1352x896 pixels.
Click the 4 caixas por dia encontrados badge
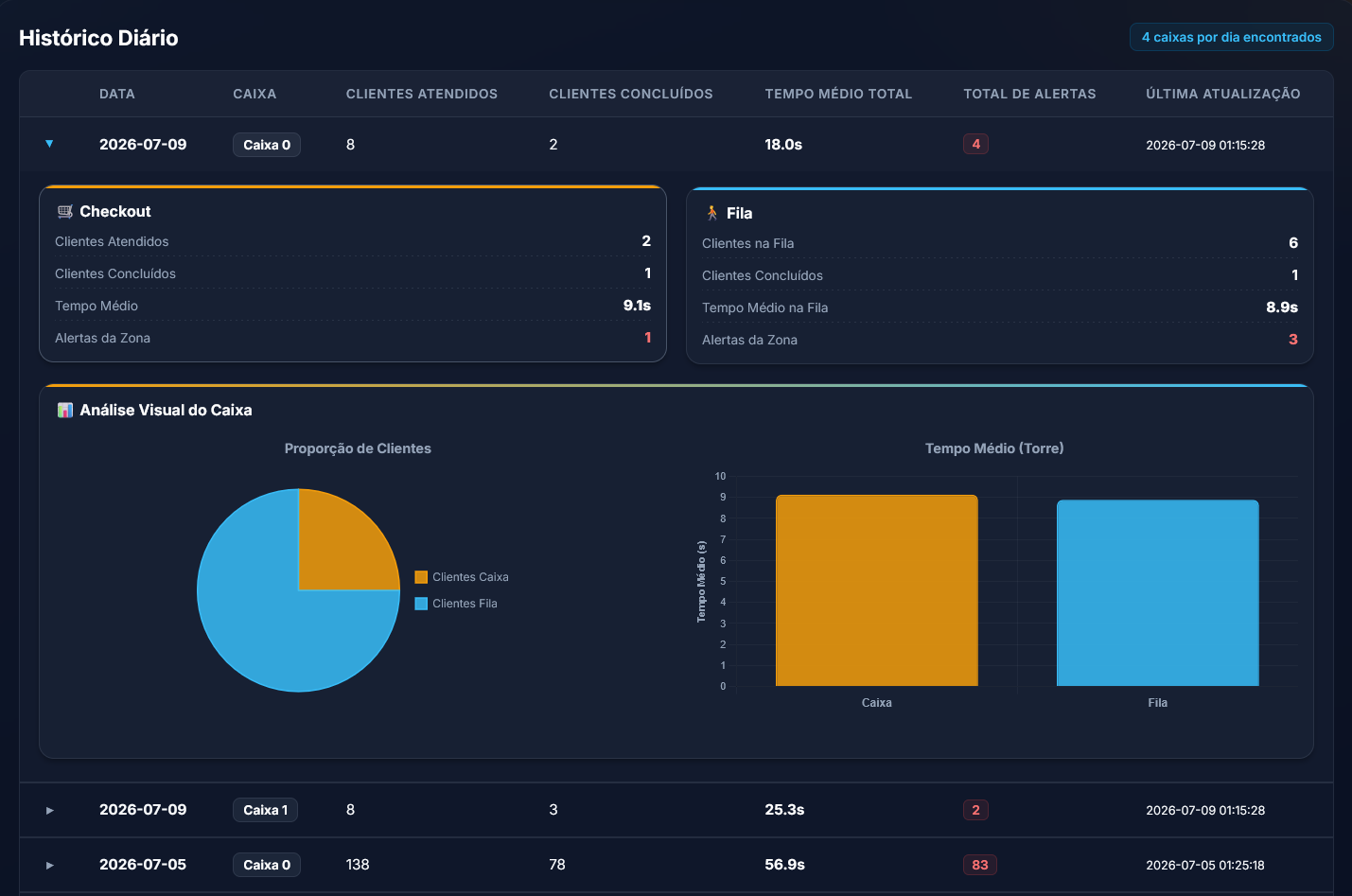(1231, 37)
